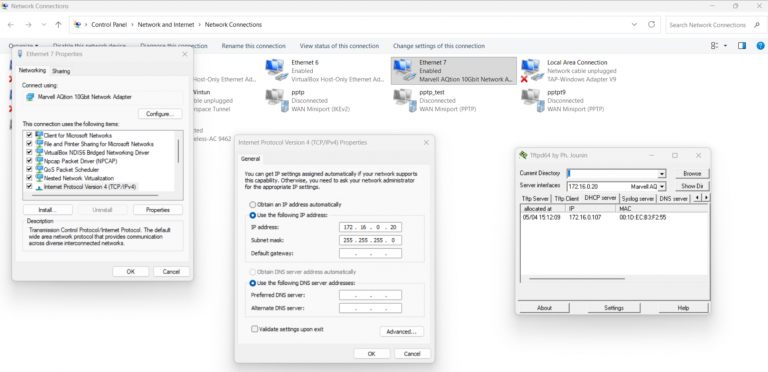
Task: Uncheck File and Printer Sharing for Microsoft Networks
Action: 29,144
